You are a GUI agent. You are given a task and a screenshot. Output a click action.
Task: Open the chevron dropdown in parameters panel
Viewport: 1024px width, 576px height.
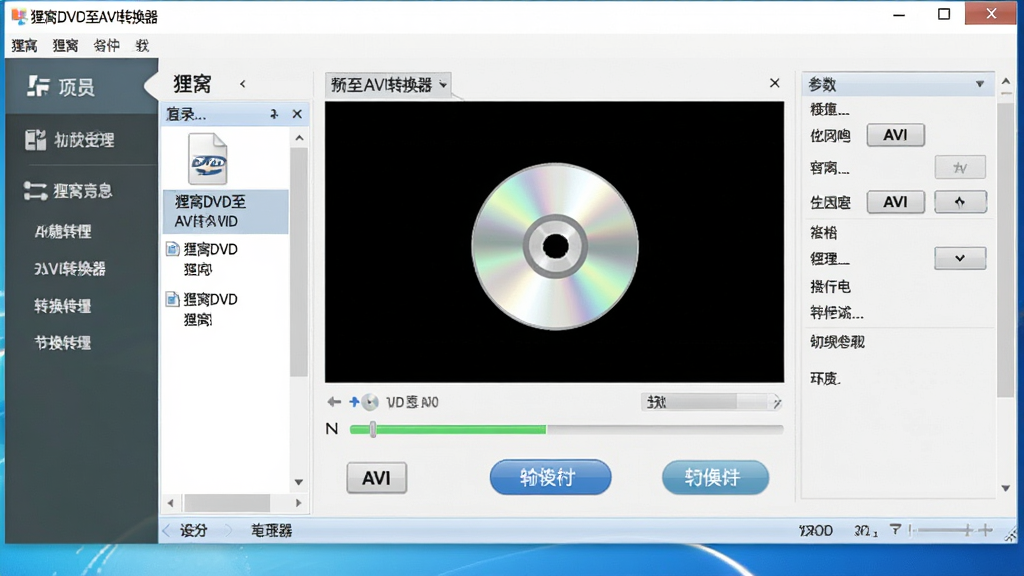pyautogui.click(x=960, y=258)
